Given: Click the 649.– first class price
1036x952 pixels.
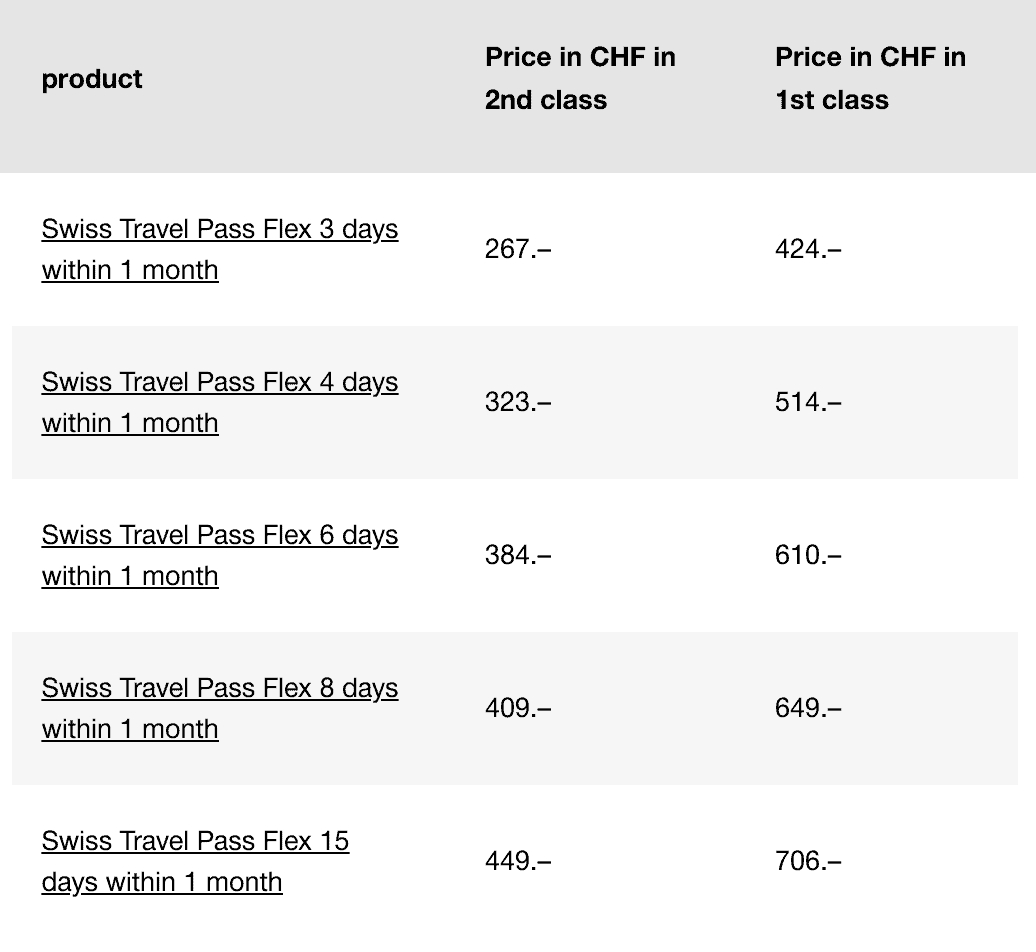Looking at the screenshot, I should (808, 708).
